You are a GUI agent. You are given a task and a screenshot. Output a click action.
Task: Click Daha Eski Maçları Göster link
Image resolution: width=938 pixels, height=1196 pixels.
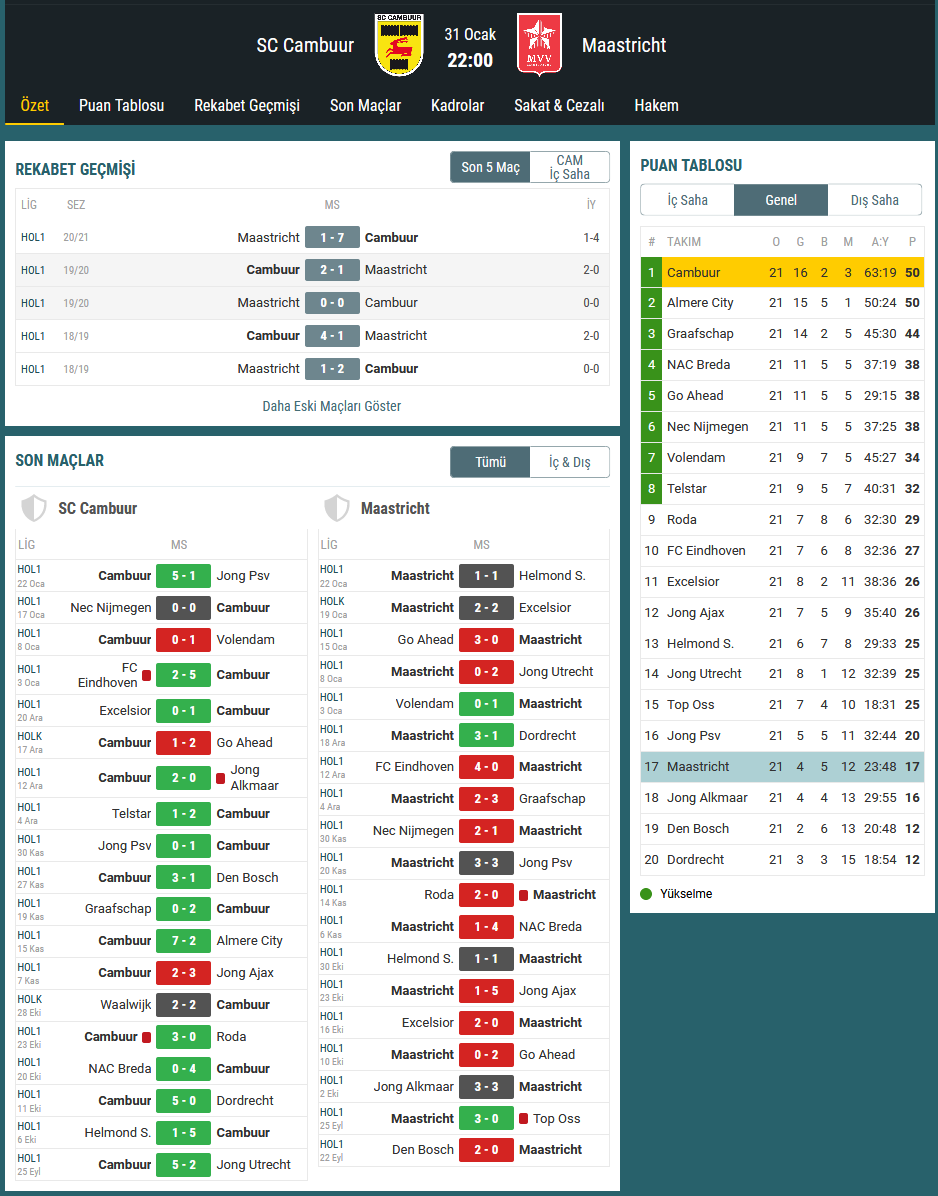[x=332, y=406]
